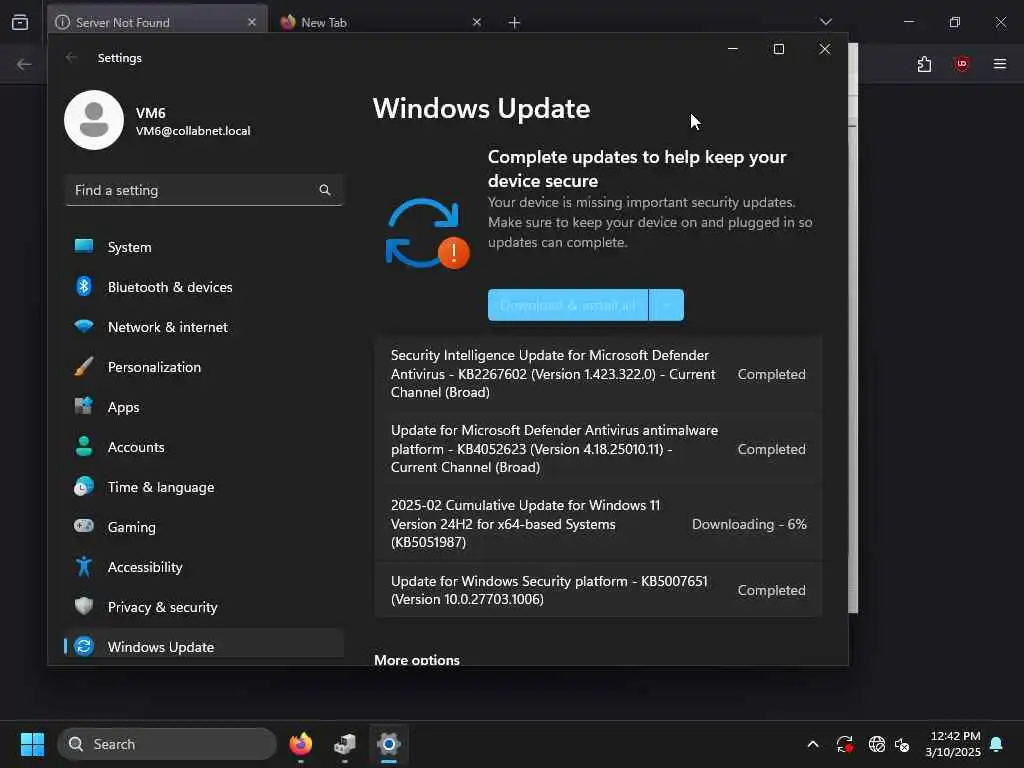Expand the hidden tray icons chevron

click(x=813, y=744)
